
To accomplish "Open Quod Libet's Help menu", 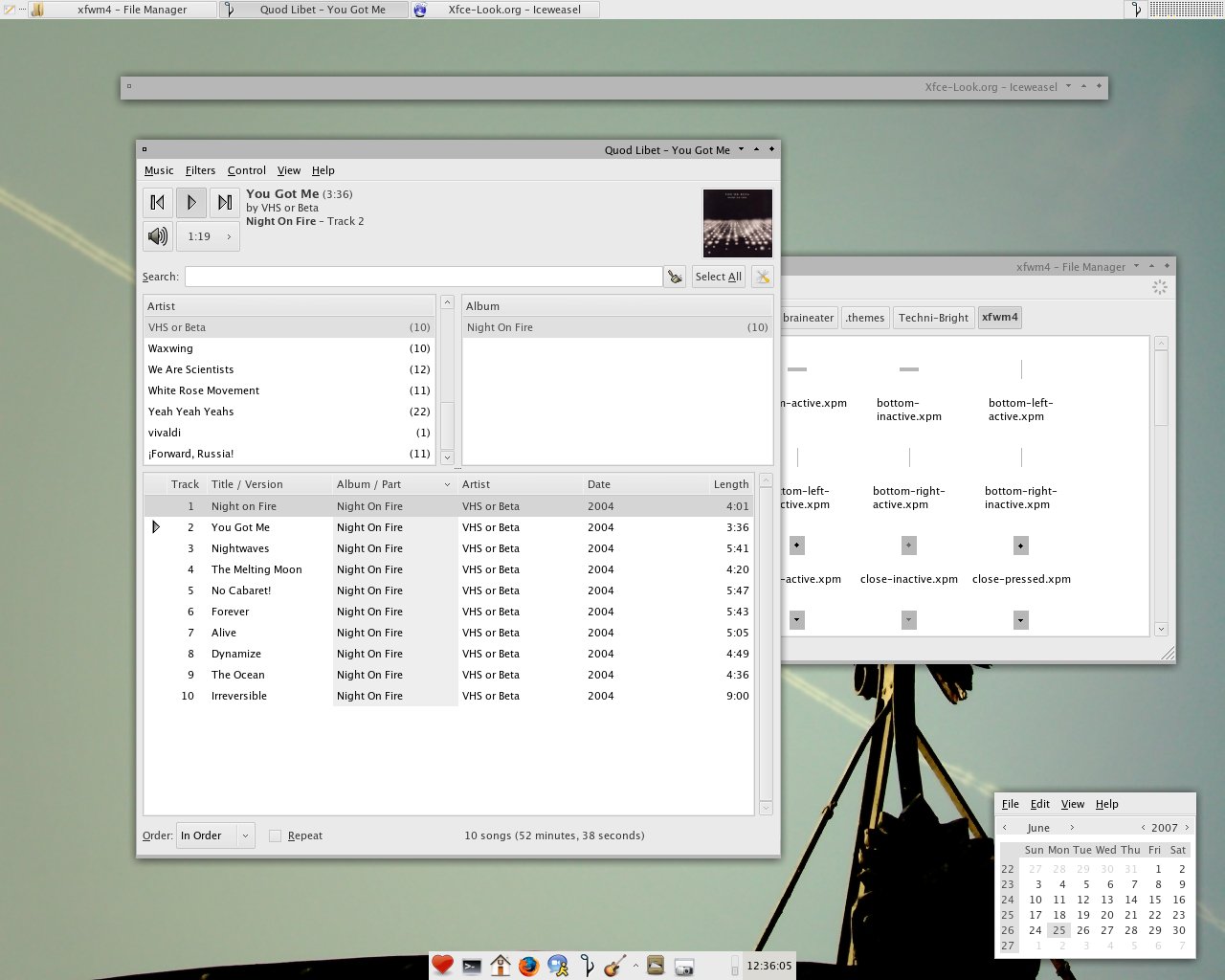I will 323,170.
